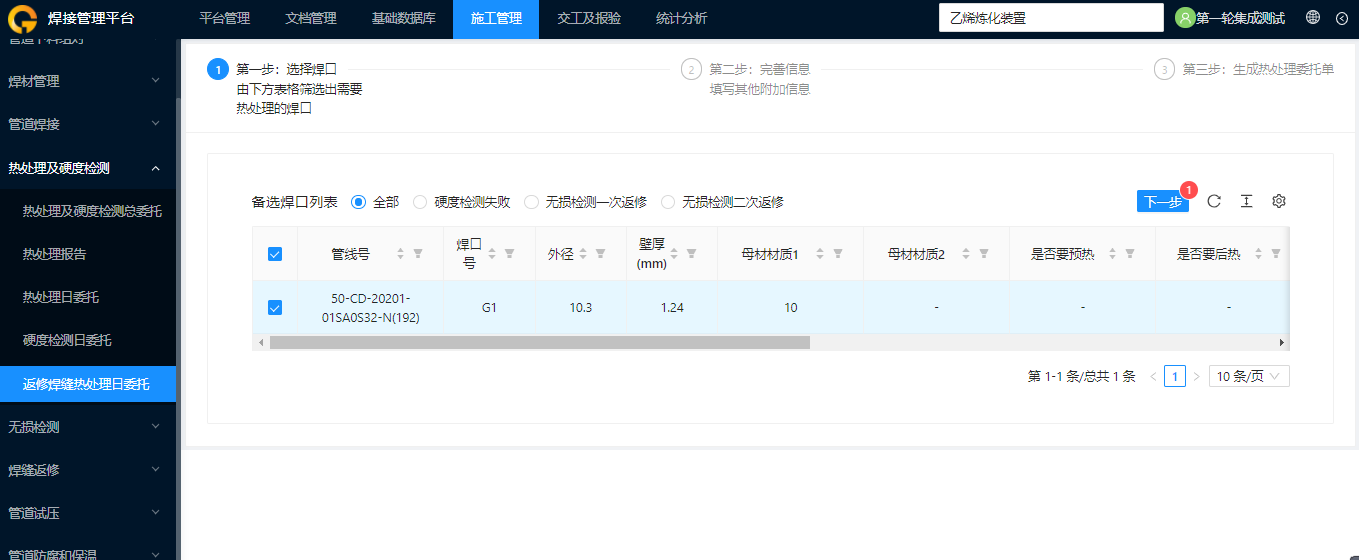Select the 硬度检测失败 radio option

(x=419, y=202)
